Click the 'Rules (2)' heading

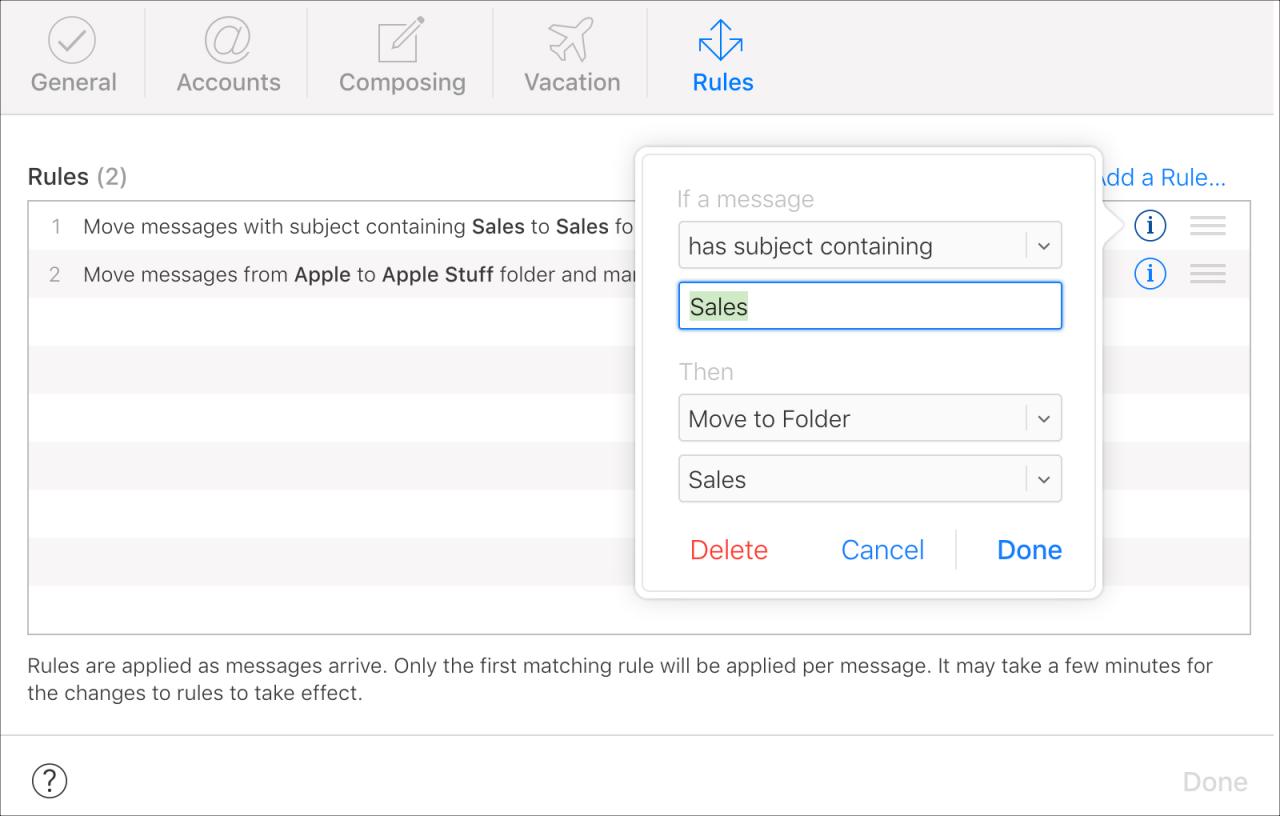77,177
